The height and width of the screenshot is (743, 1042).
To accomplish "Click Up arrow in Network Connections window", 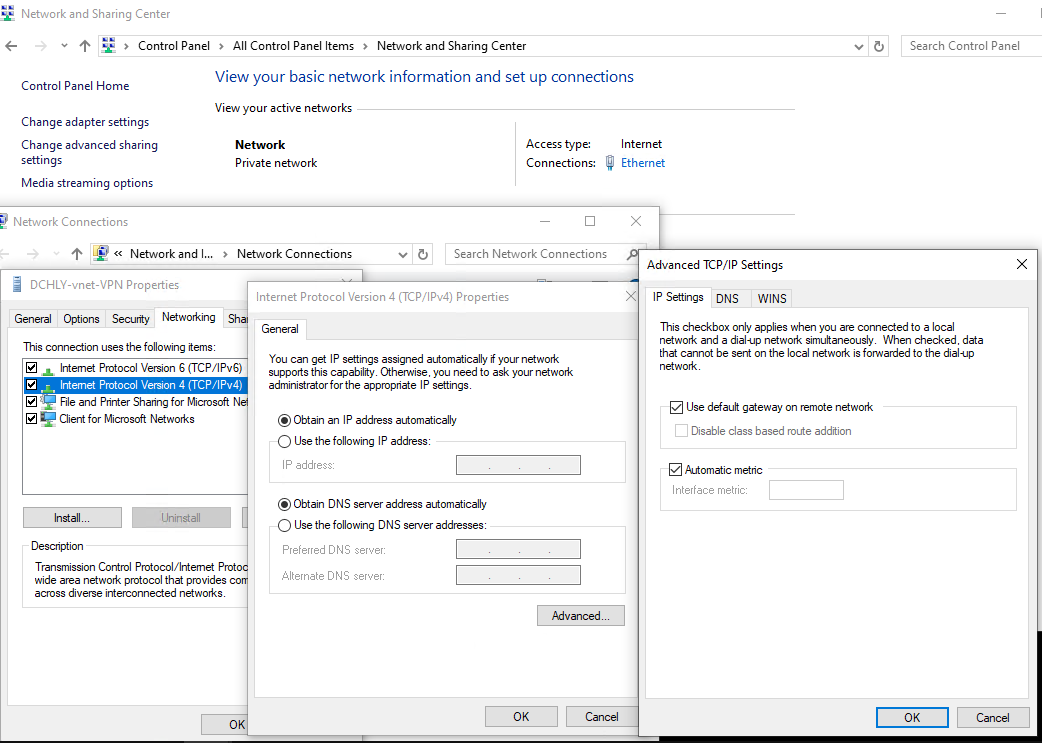I will coord(77,254).
